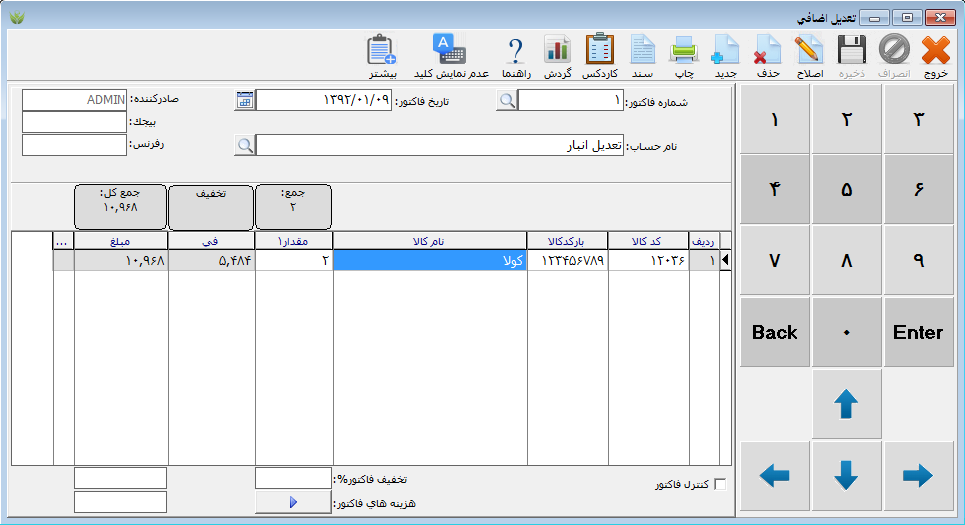Viewport: 965px width, 525px height.
Task: Create a new invoice with جدید icon
Action: (x=725, y=50)
